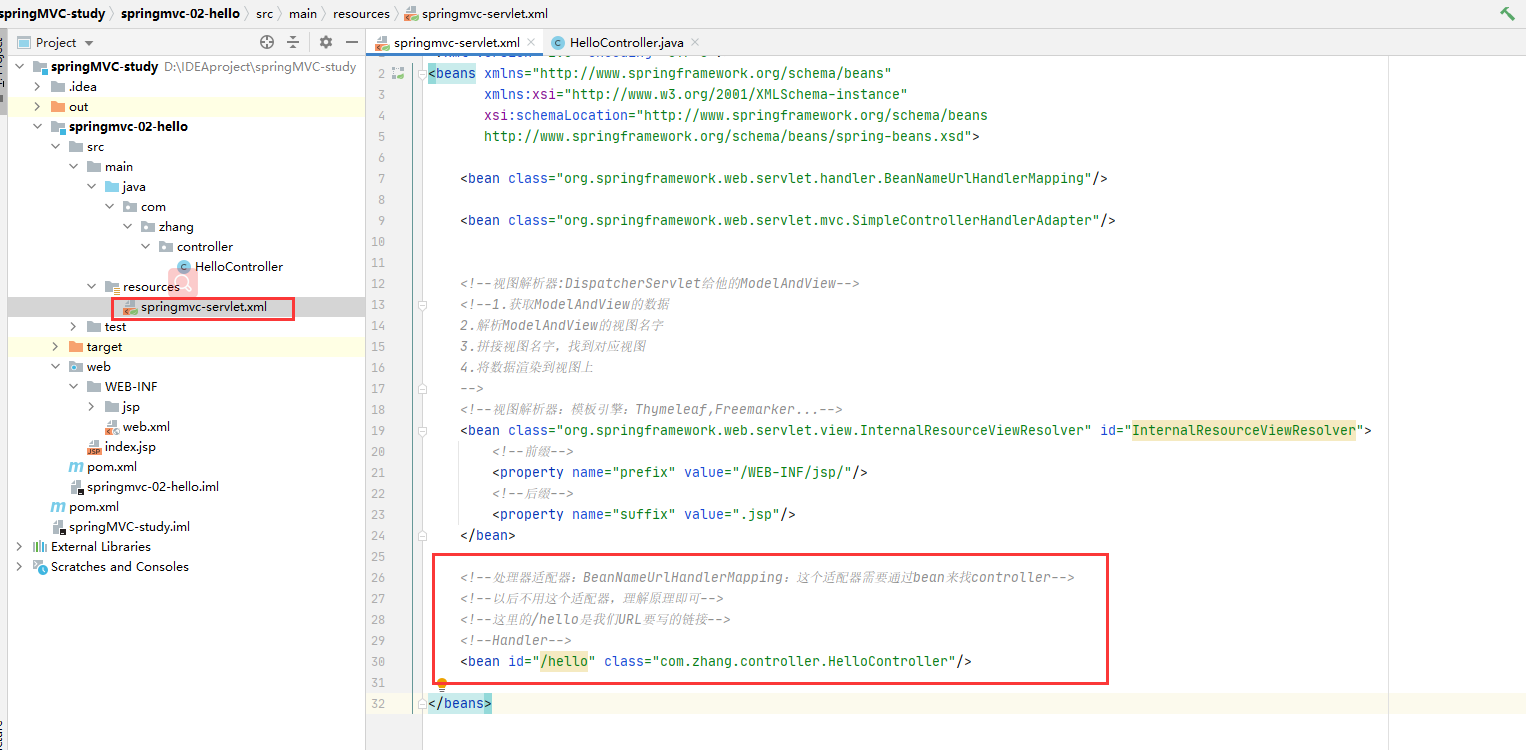The image size is (1526, 750).
Task: Expand the .idea folder
Action: 37,87
